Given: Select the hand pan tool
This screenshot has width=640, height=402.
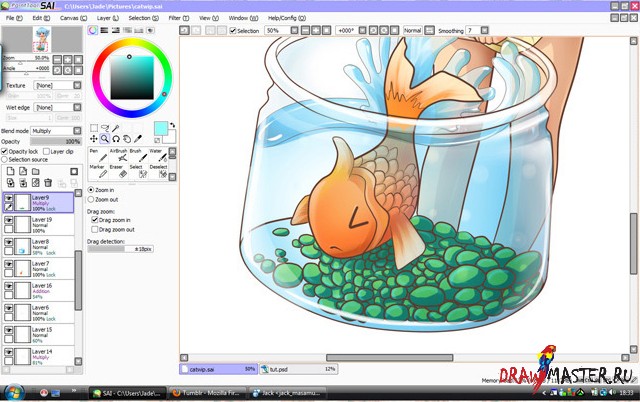Looking at the screenshot, I should [127, 139].
